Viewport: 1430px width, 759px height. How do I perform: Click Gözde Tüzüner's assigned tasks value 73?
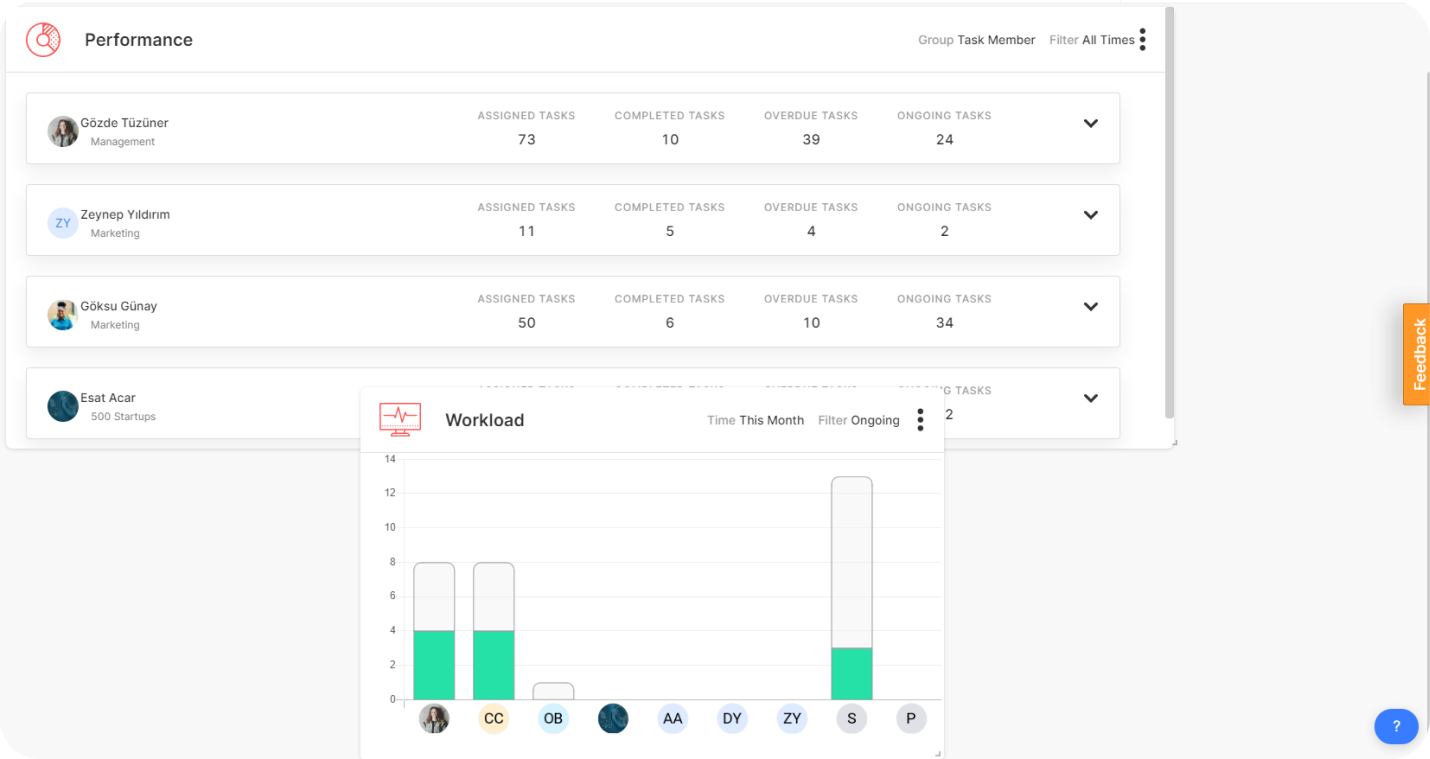527,140
